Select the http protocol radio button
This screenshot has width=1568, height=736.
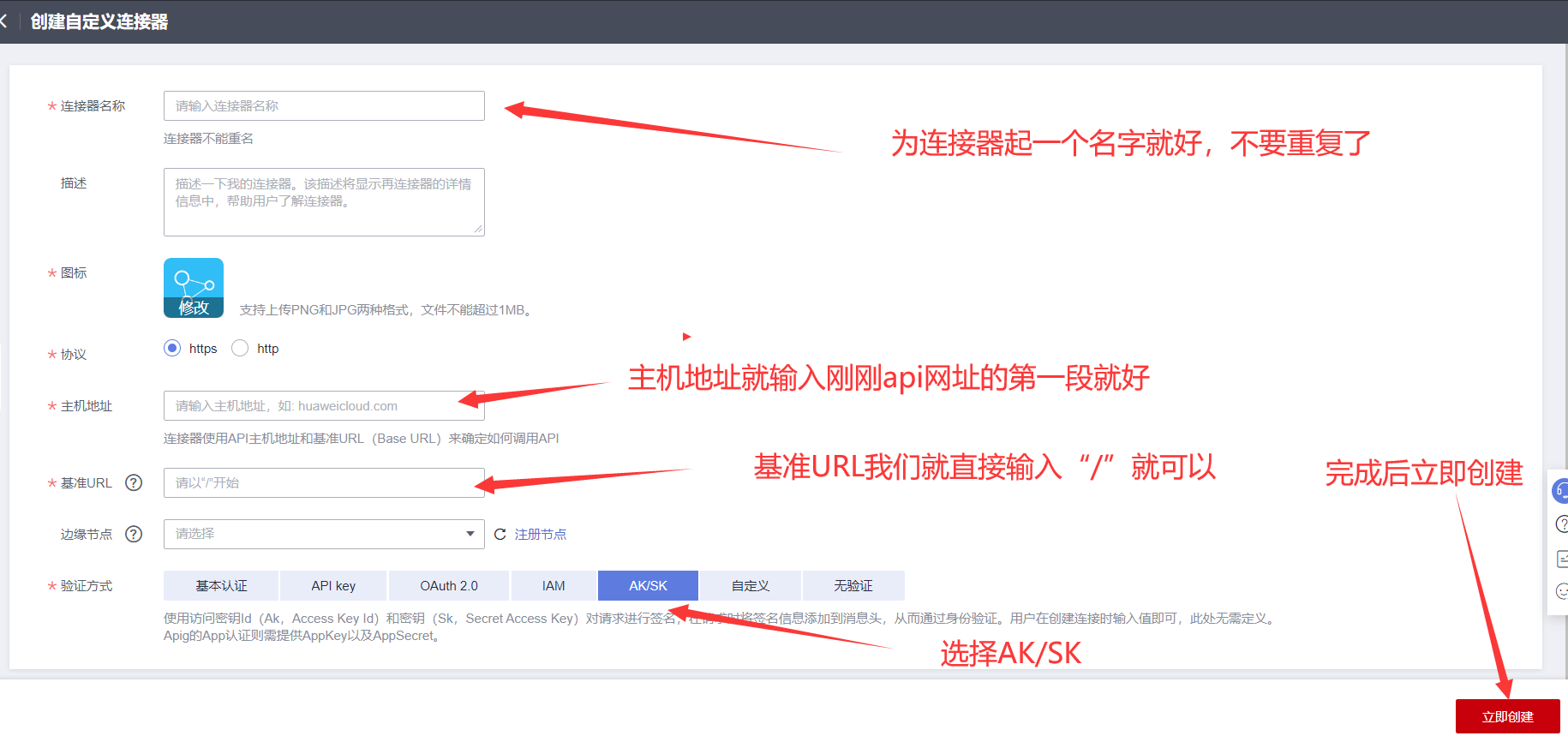pyautogui.click(x=240, y=348)
